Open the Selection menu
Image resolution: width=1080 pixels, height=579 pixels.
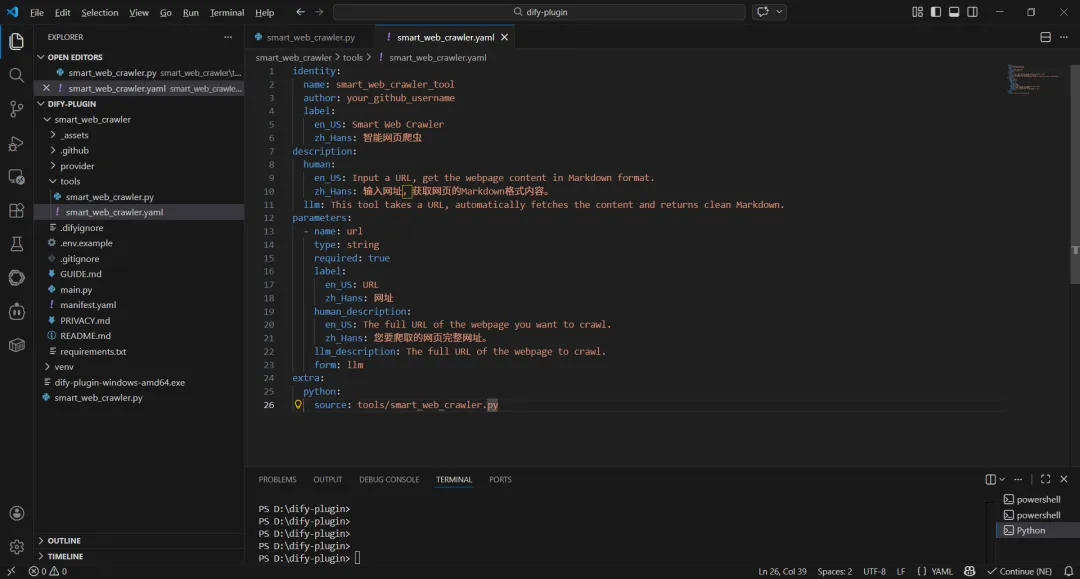[x=99, y=12]
